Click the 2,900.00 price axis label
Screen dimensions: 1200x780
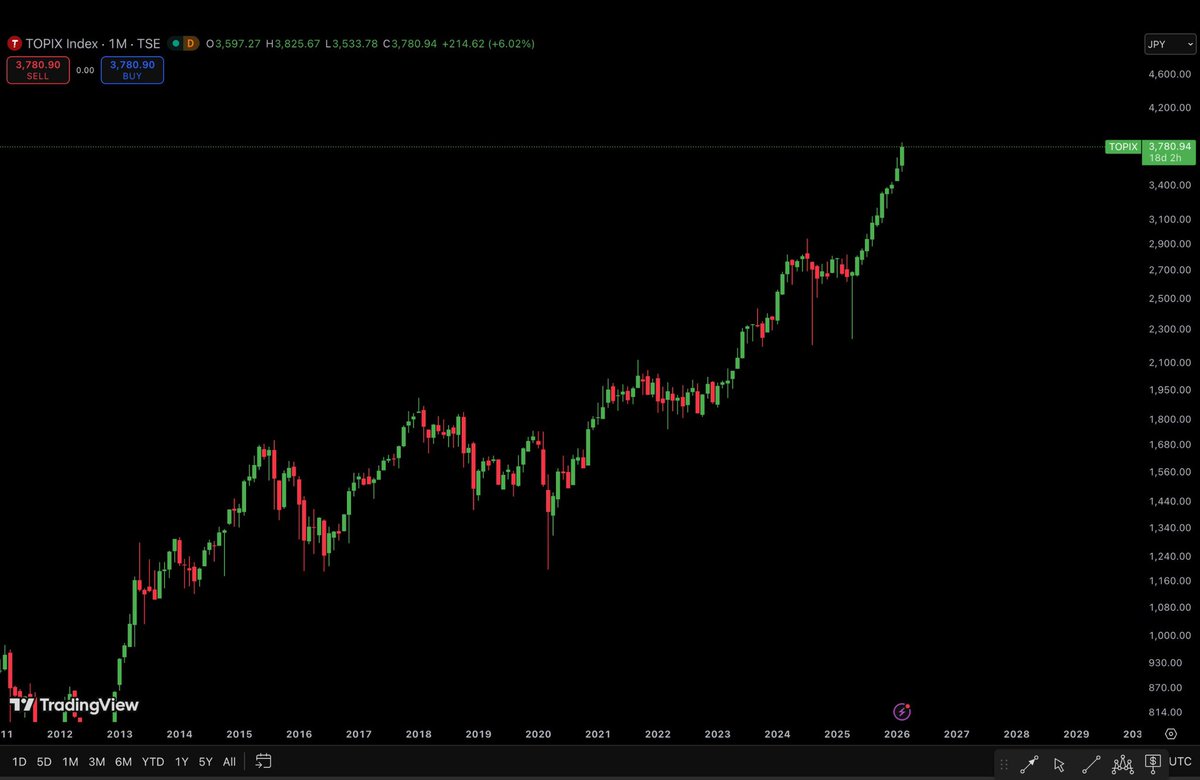[x=1171, y=245]
